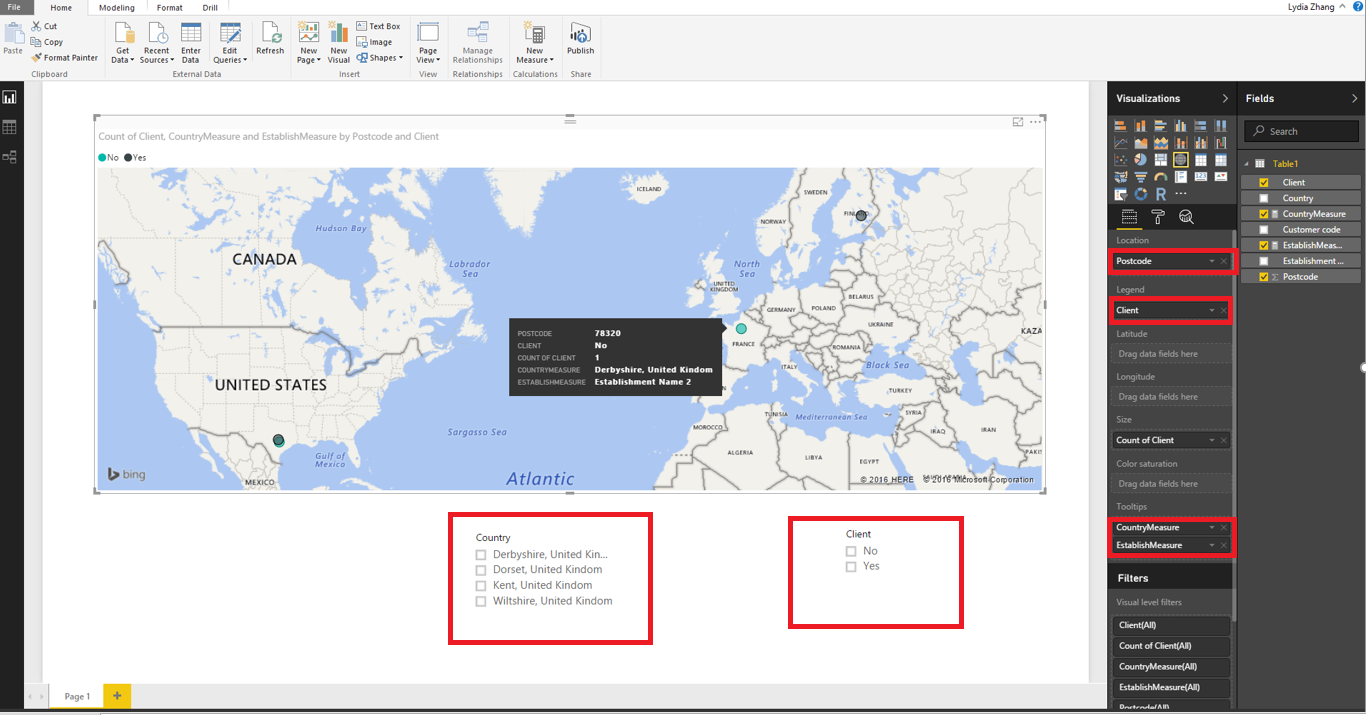
Task: Switch to the Drill tab
Action: tap(210, 7)
